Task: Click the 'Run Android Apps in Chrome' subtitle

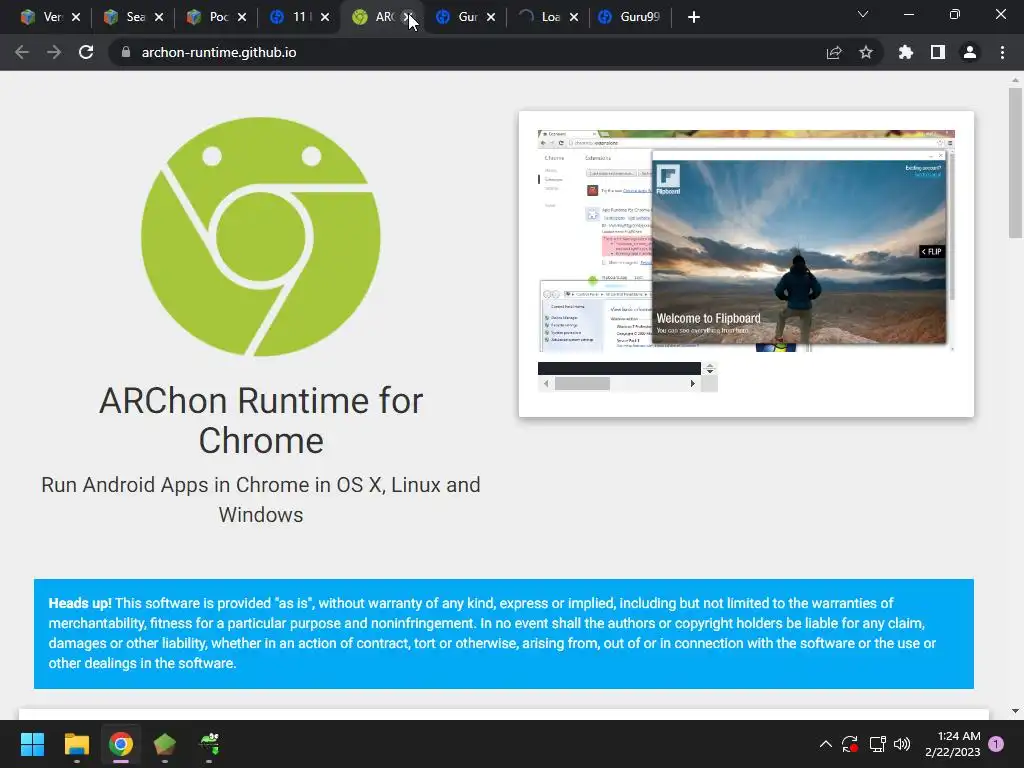Action: click(x=261, y=500)
